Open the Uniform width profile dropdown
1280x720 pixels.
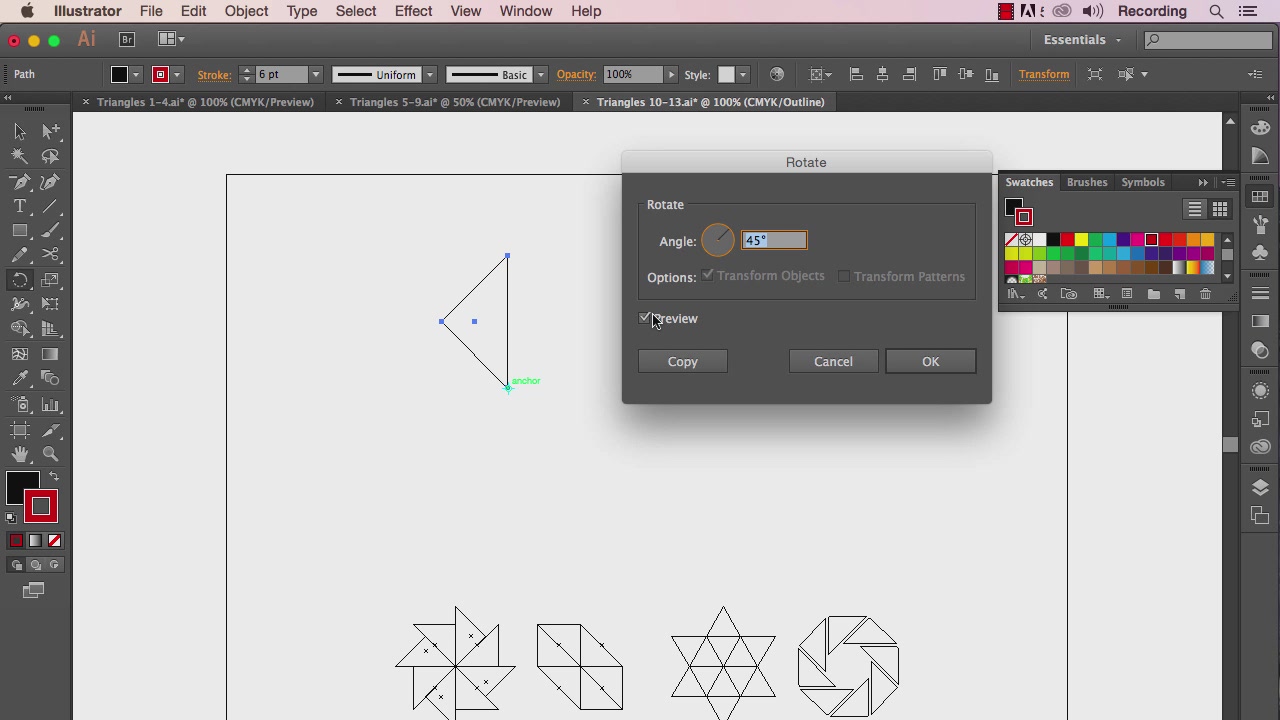pos(429,75)
